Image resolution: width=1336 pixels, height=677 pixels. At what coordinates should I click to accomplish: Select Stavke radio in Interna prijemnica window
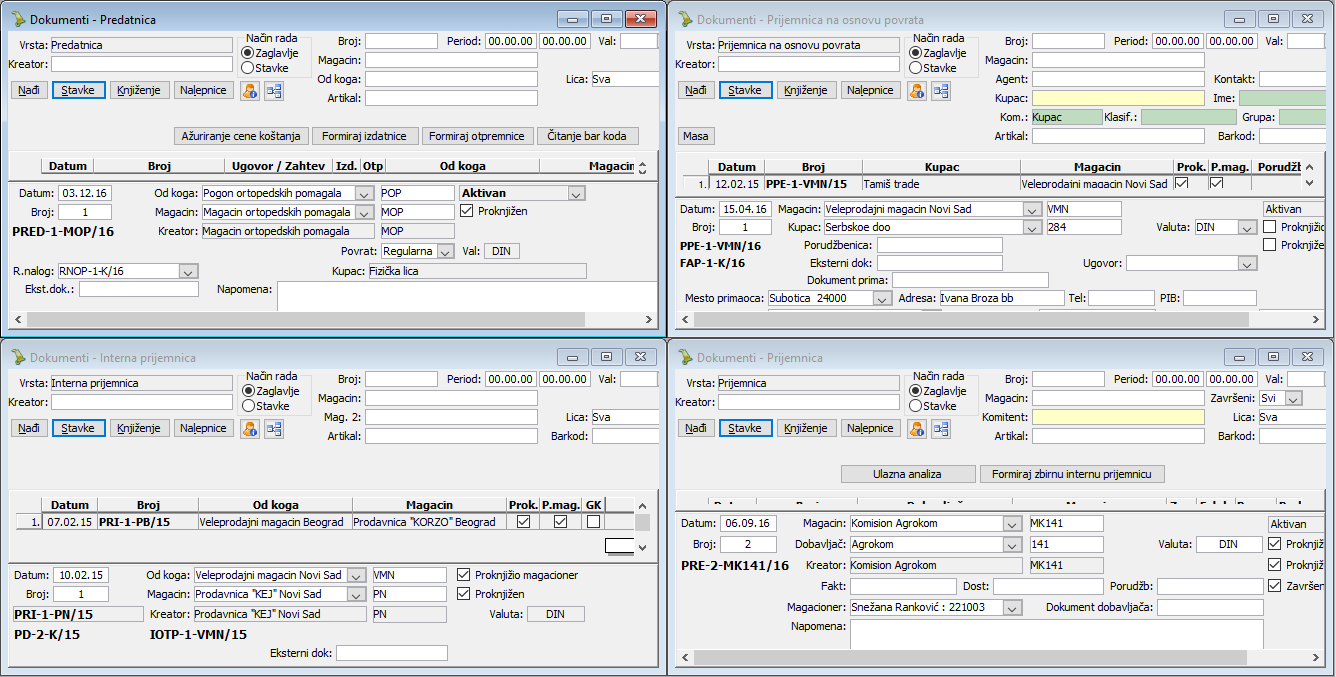point(247,406)
